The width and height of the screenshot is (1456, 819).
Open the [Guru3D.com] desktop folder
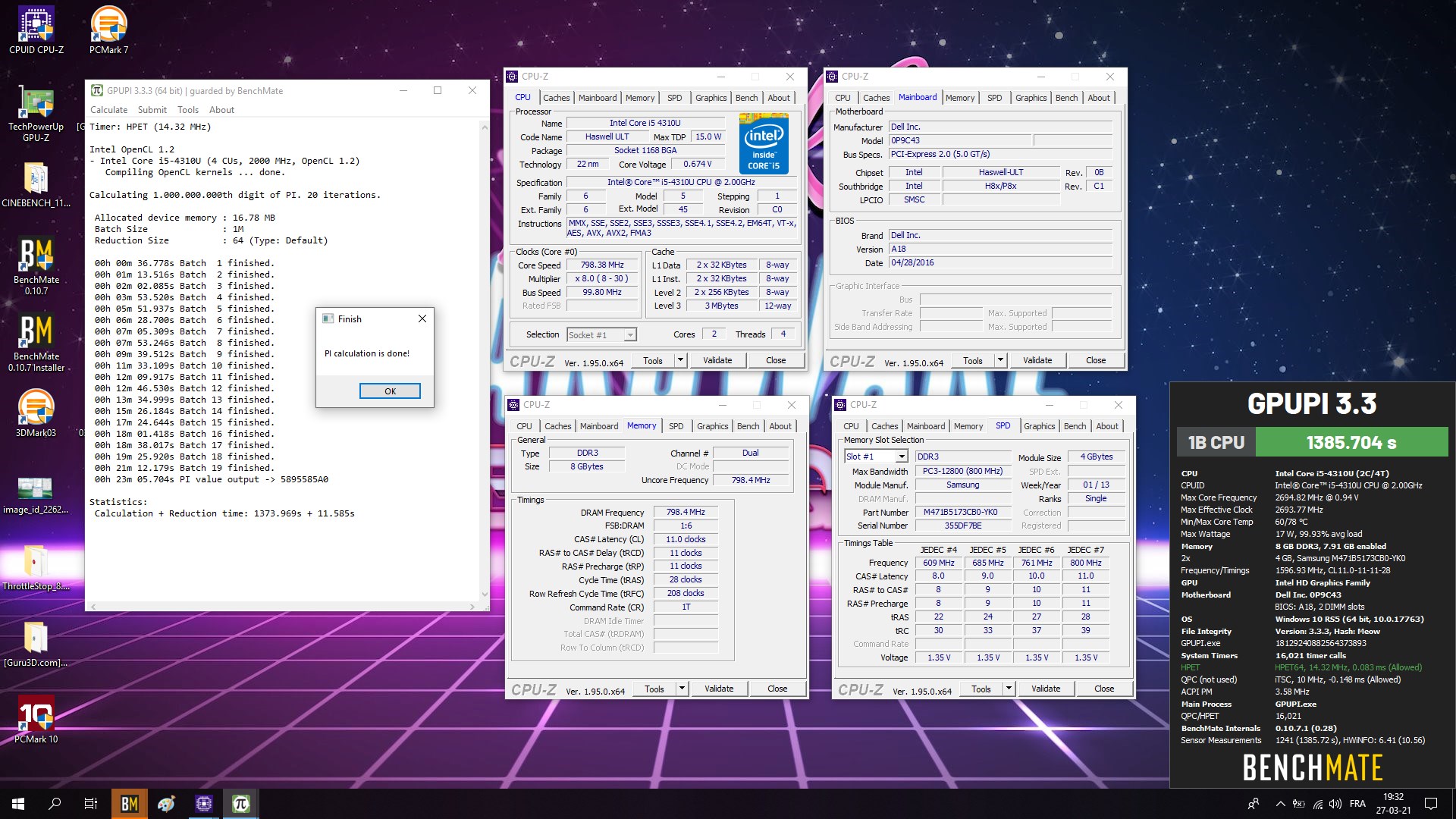click(36, 645)
